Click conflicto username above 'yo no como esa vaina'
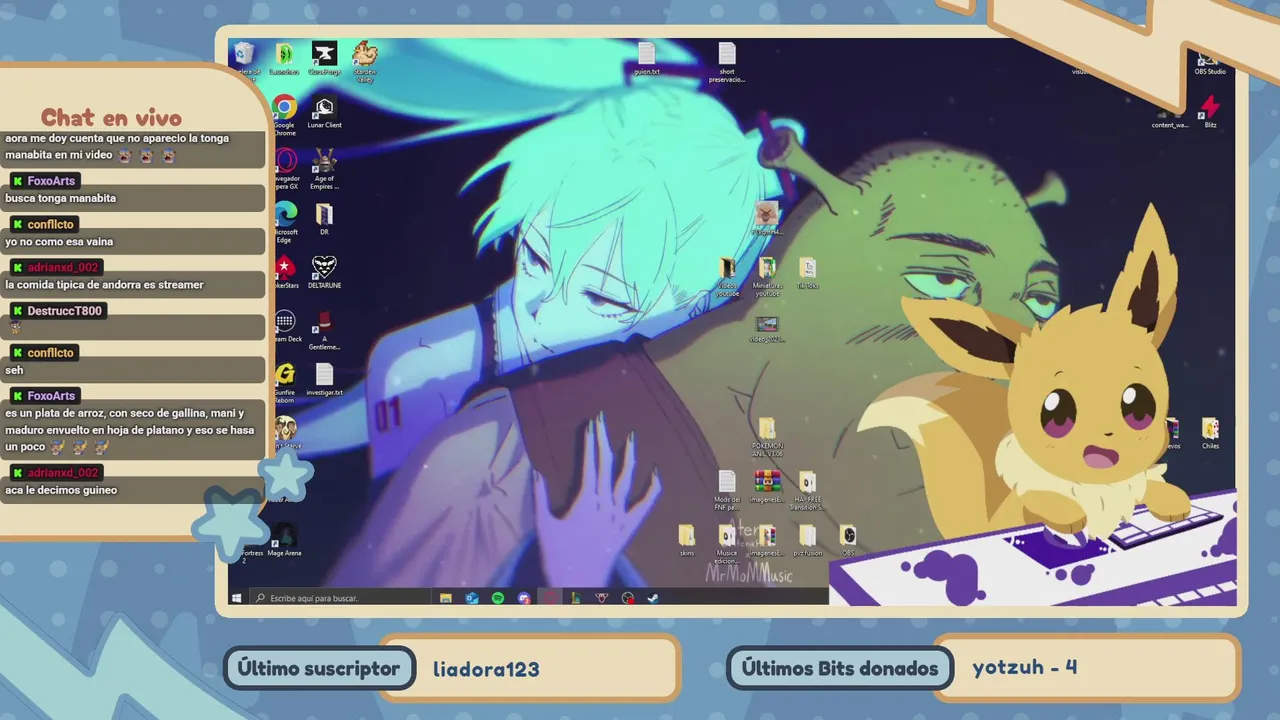This screenshot has width=1280, height=720. (x=51, y=224)
